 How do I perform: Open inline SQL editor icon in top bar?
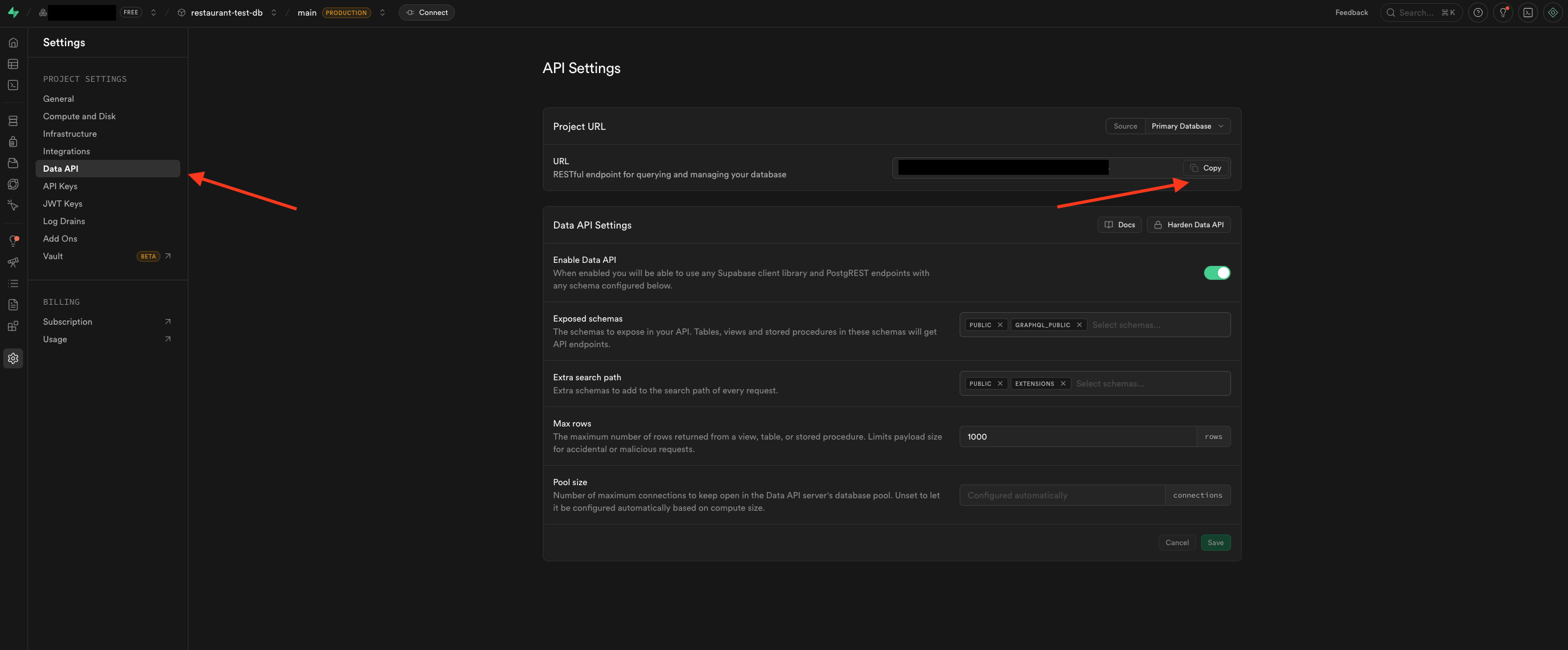tap(1527, 12)
